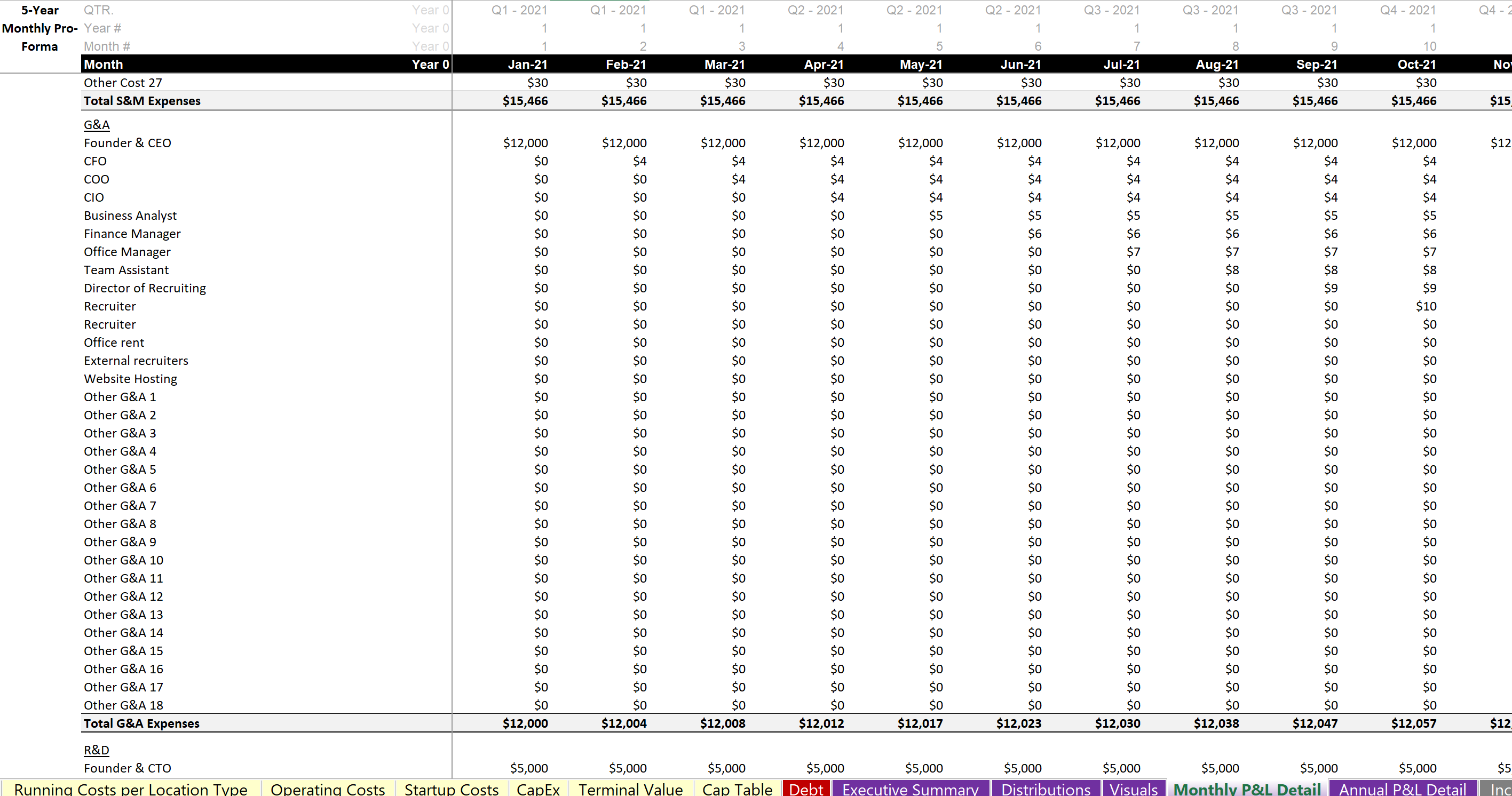Image resolution: width=1512 pixels, height=796 pixels.
Task: Select the Mar-21 column header cell
Action: (725, 65)
